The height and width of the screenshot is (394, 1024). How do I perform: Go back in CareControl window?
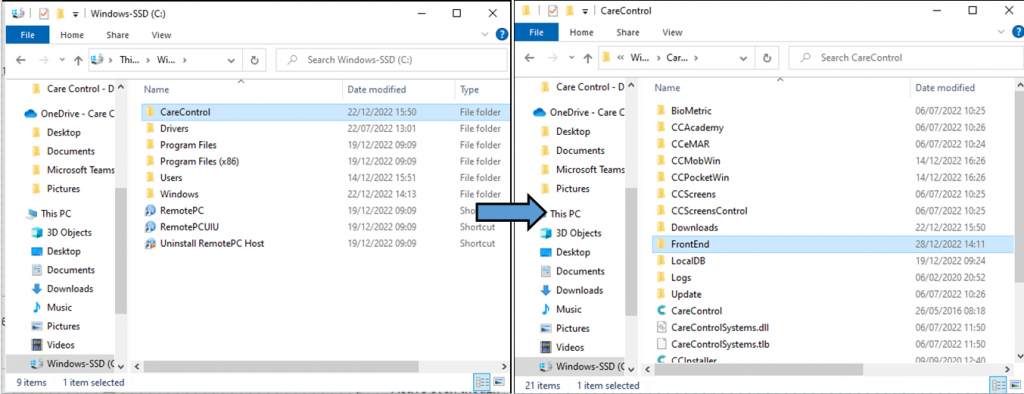pyautogui.click(x=530, y=58)
